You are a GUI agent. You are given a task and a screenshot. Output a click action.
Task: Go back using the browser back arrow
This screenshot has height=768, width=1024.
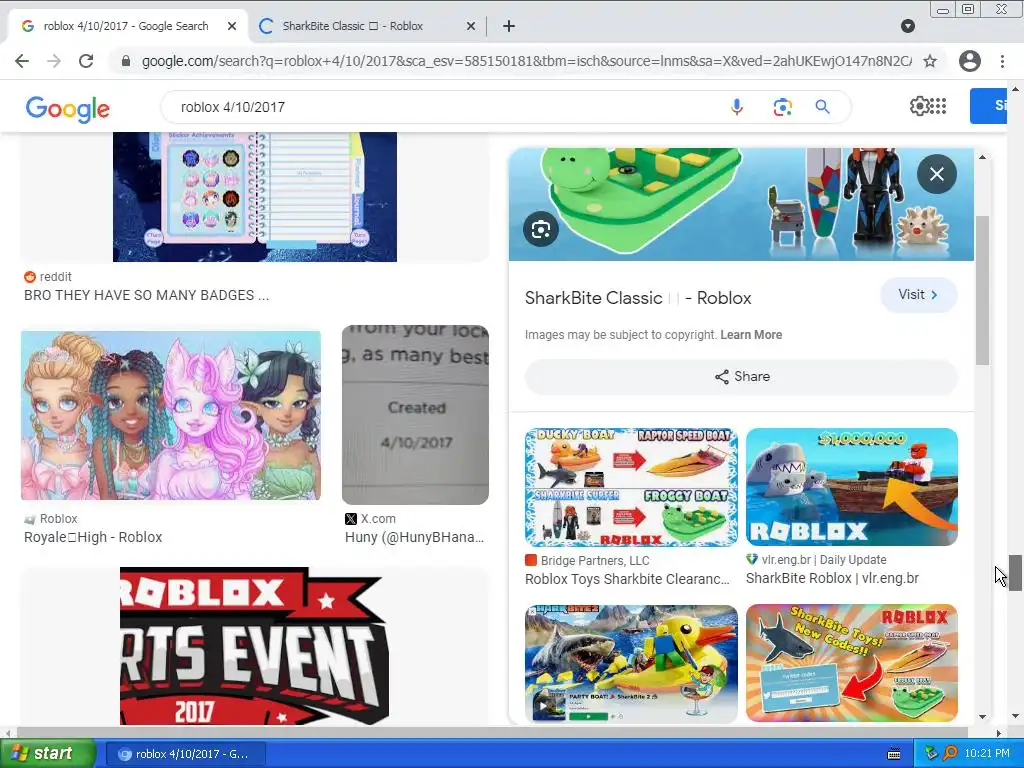tap(22, 61)
